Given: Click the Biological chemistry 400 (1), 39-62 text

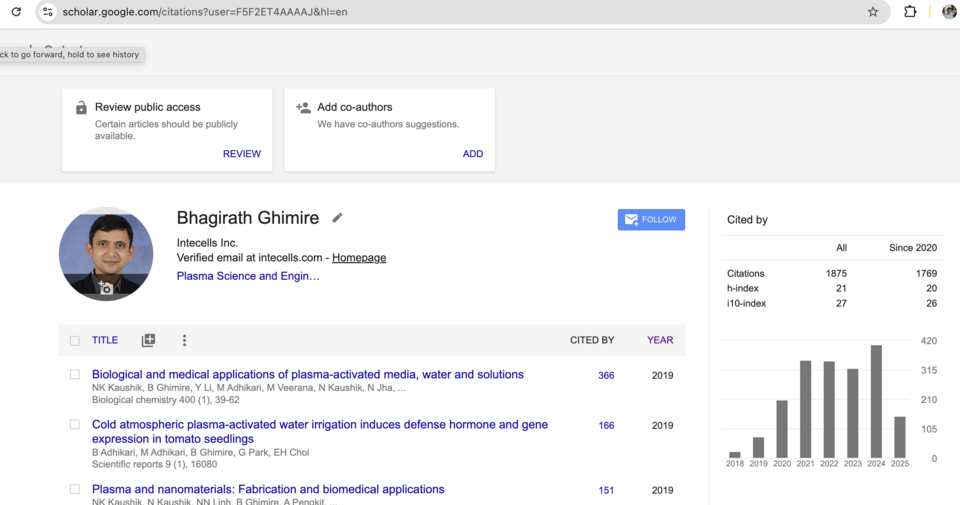Looking at the screenshot, I should click(x=165, y=400).
